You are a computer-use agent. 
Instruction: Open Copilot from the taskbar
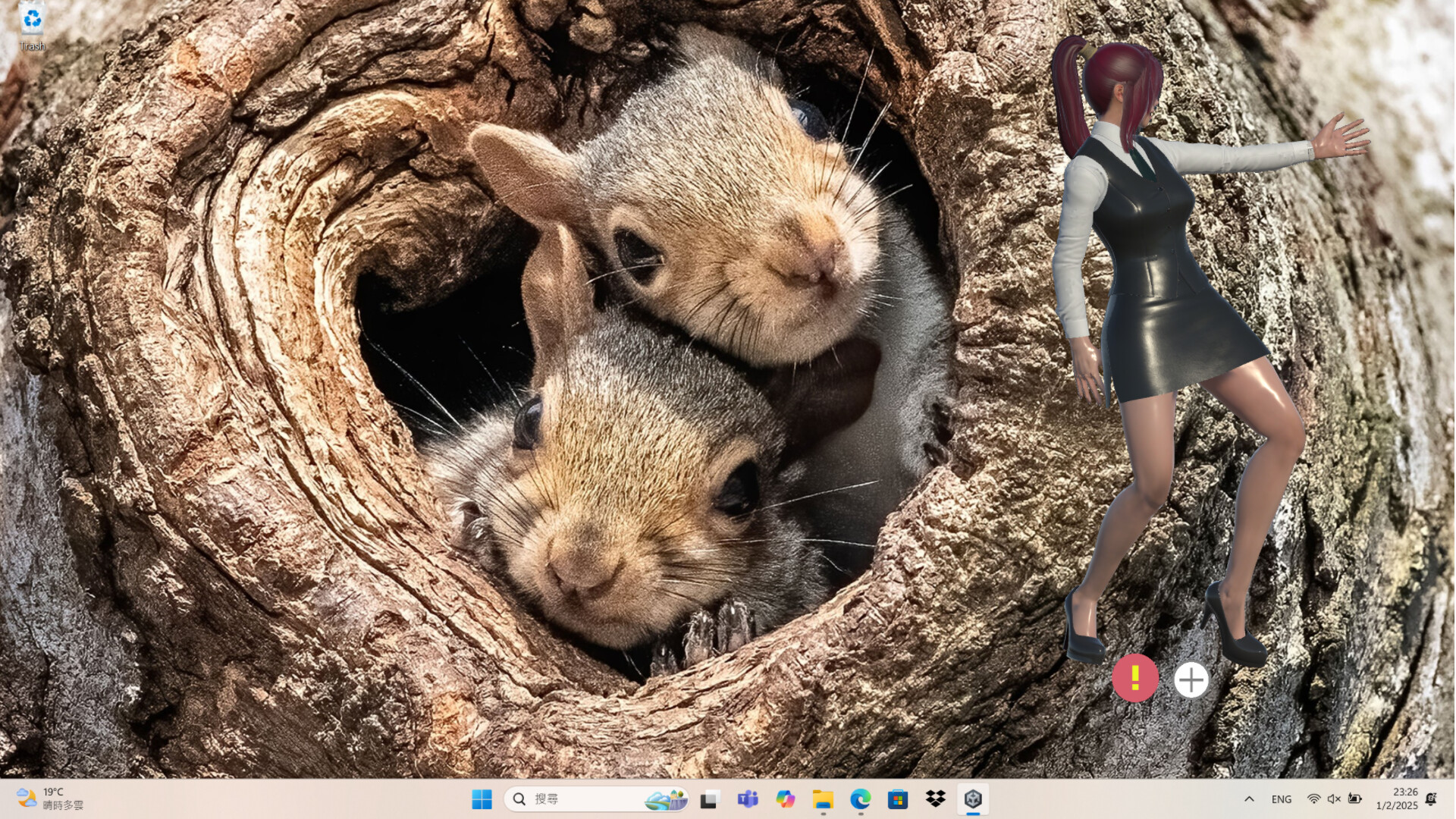[785, 799]
